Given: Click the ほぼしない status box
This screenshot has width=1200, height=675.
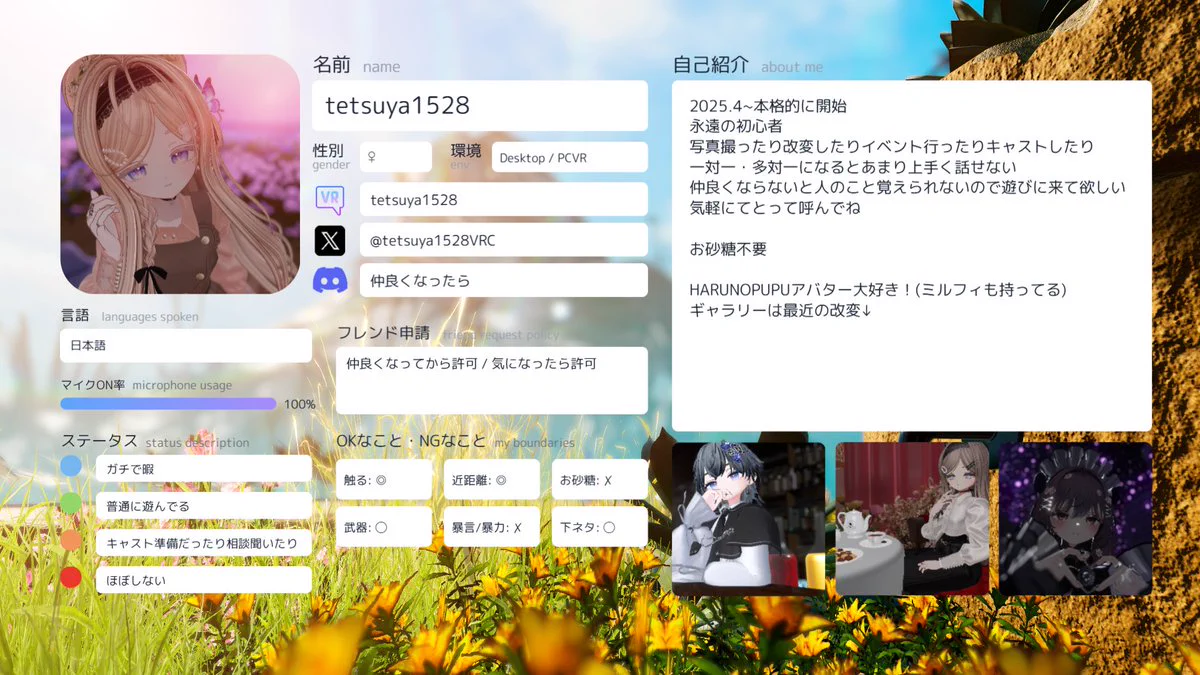Looking at the screenshot, I should click(x=204, y=580).
